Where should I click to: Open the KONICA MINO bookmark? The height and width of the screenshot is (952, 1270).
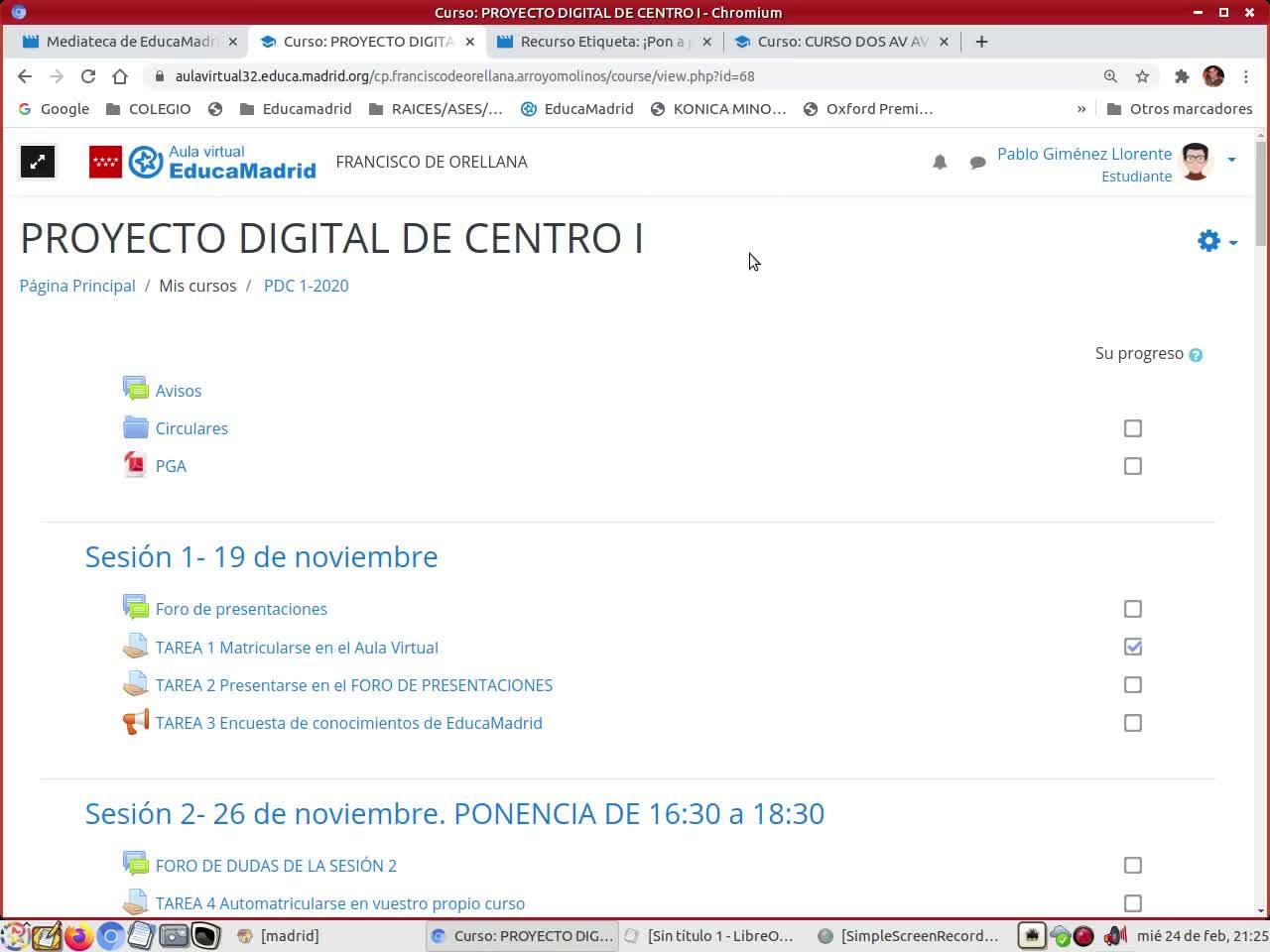point(718,109)
